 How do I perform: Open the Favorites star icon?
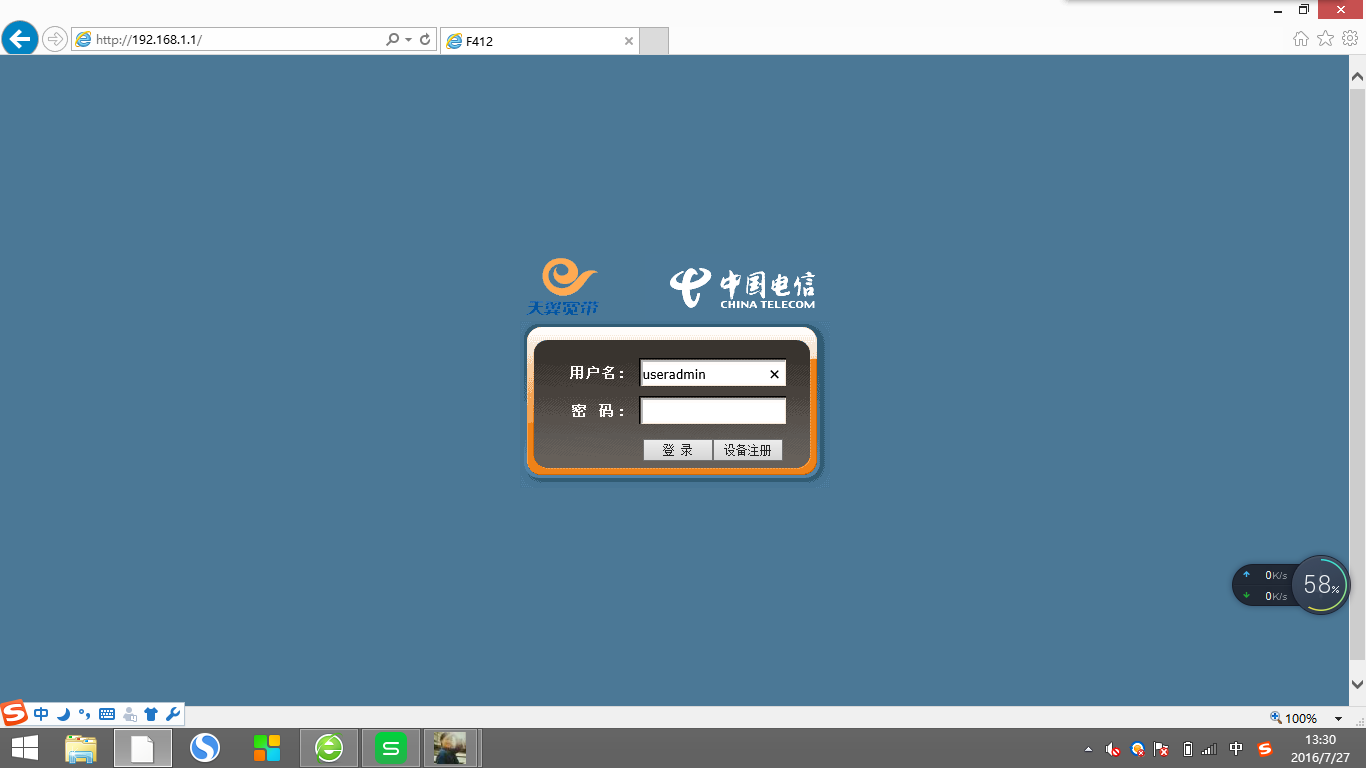pyautogui.click(x=1325, y=39)
